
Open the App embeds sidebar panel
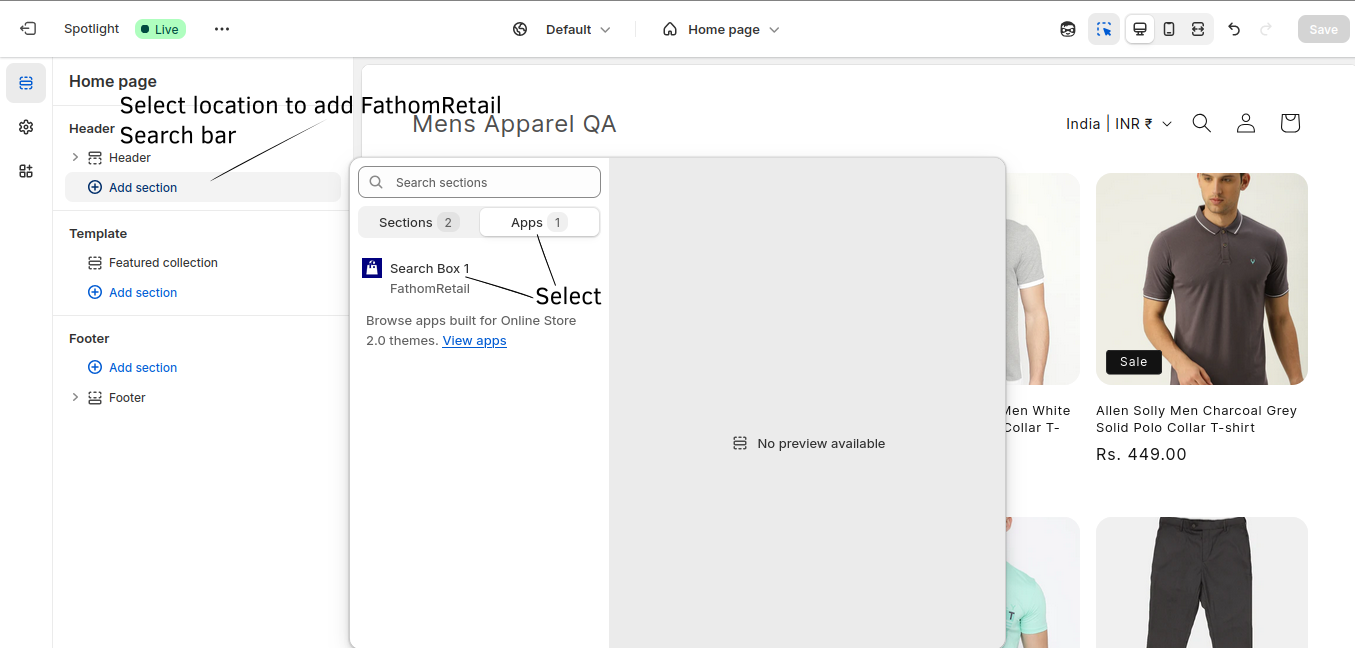coord(26,171)
